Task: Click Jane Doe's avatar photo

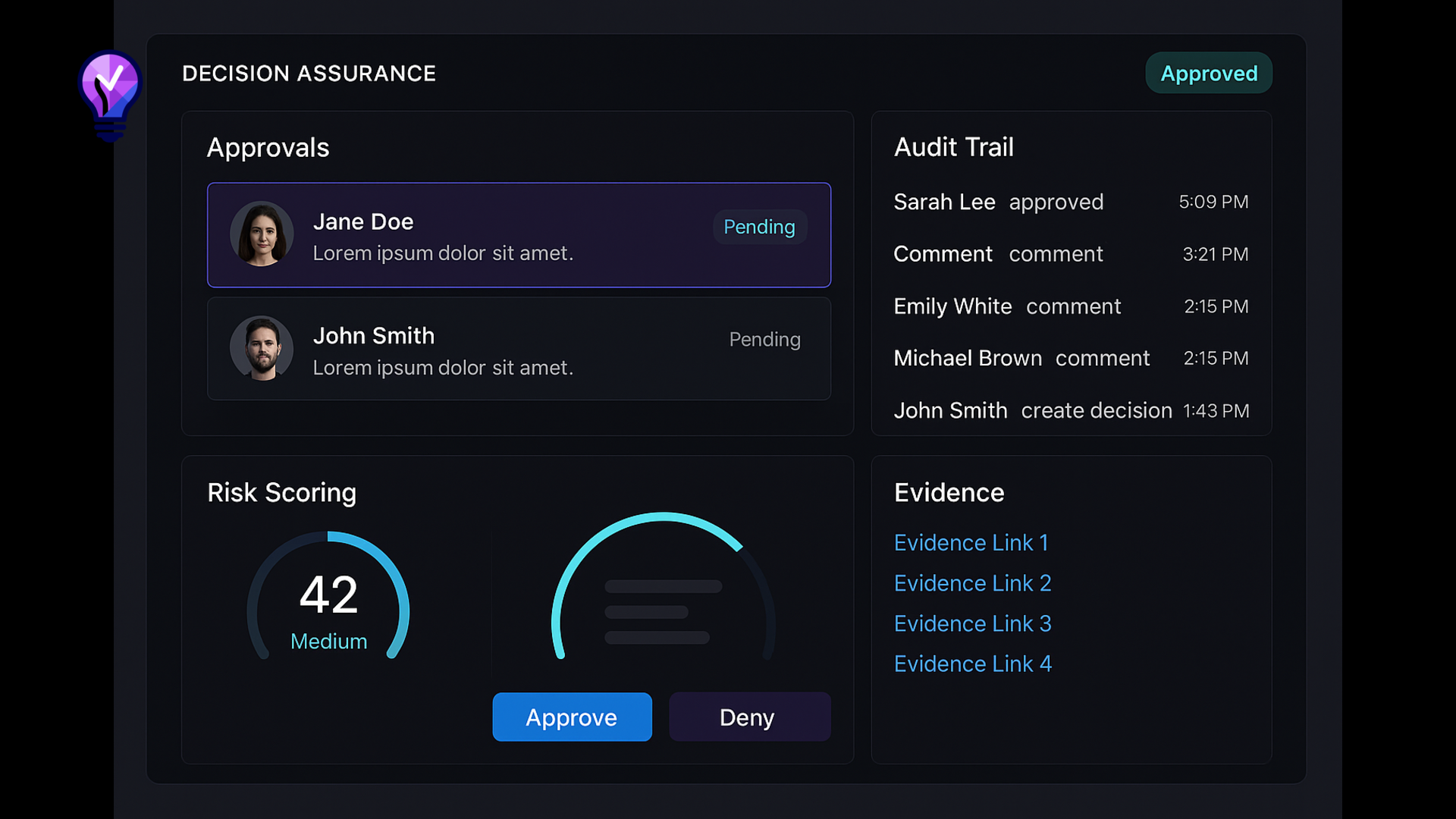Action: point(262,234)
